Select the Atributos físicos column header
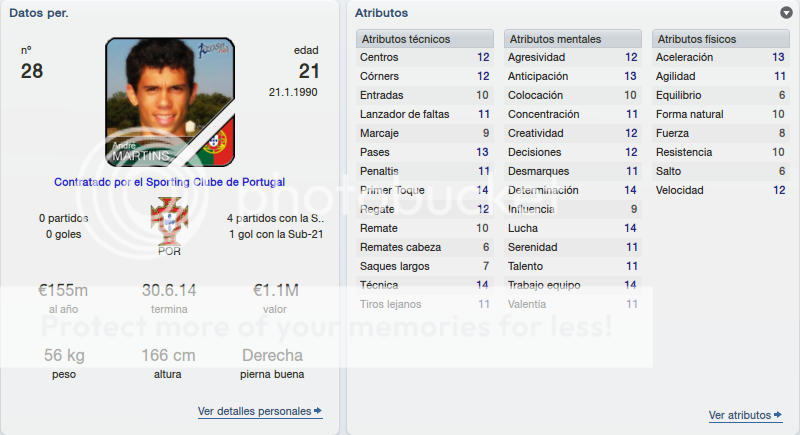Viewport: 800px width, 435px height. (720, 39)
